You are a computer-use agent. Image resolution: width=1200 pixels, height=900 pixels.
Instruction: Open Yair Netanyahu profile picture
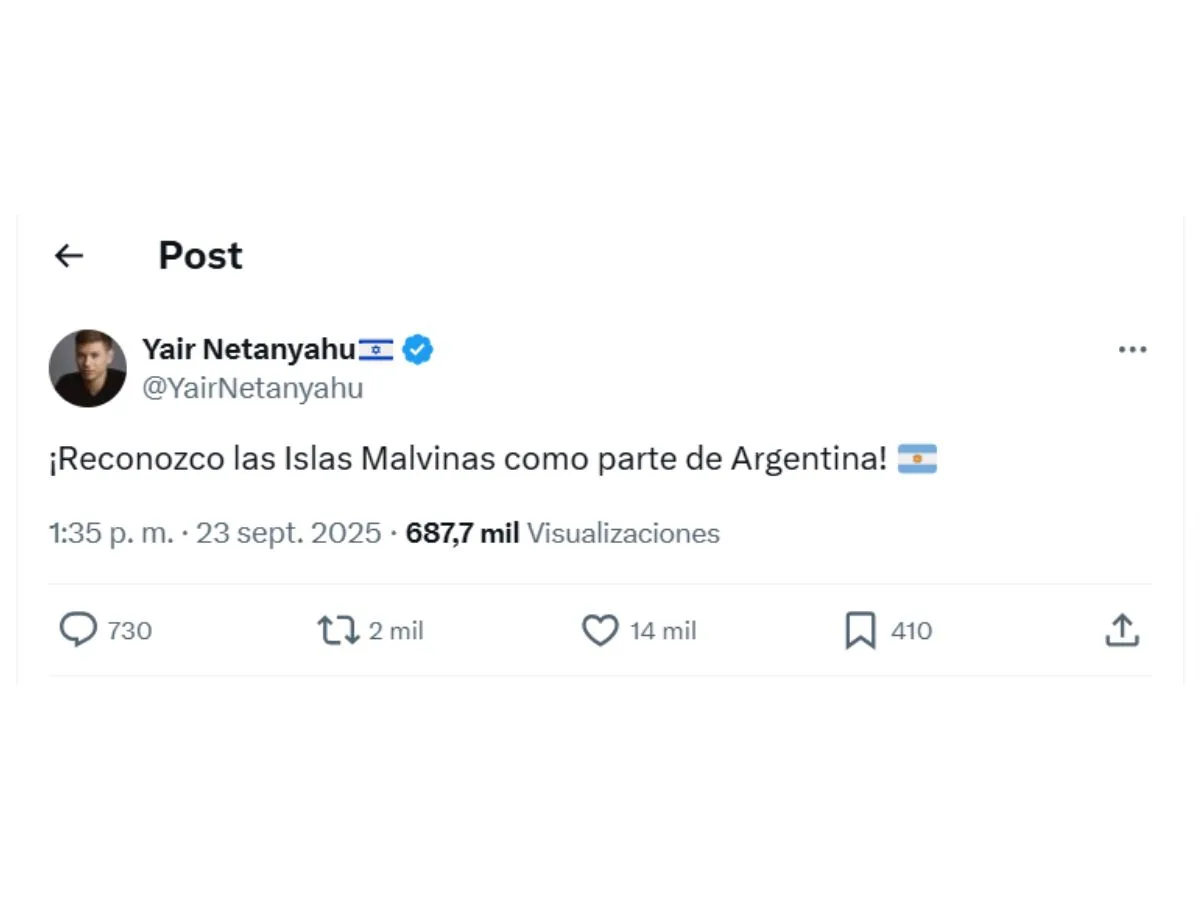[x=88, y=368]
